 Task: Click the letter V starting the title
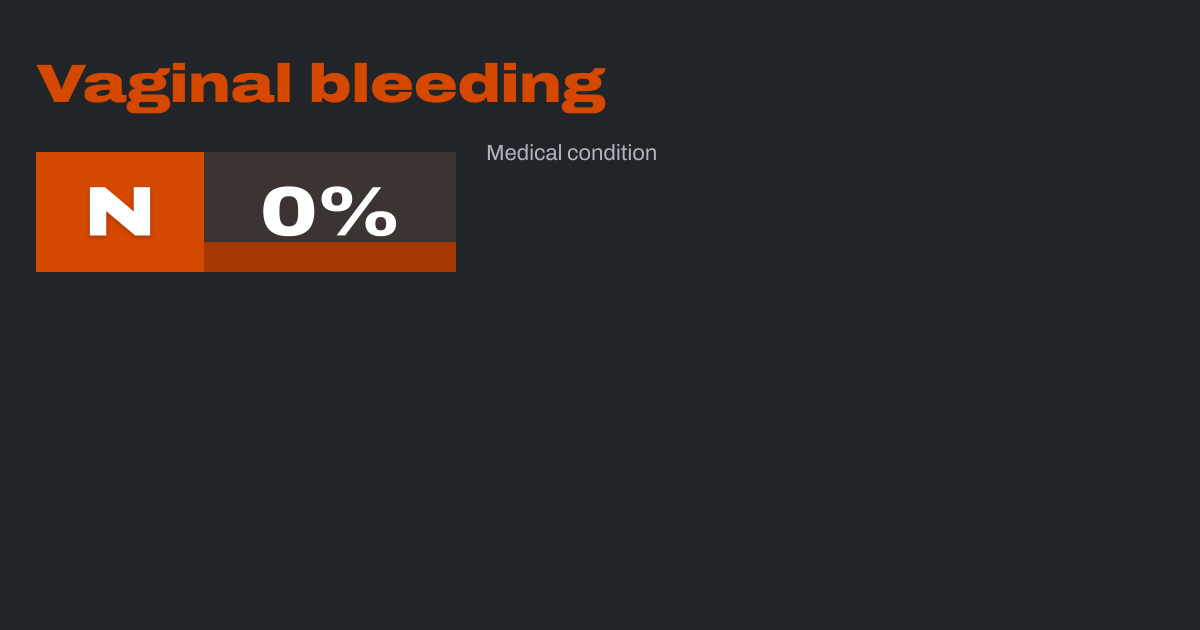click(x=58, y=84)
